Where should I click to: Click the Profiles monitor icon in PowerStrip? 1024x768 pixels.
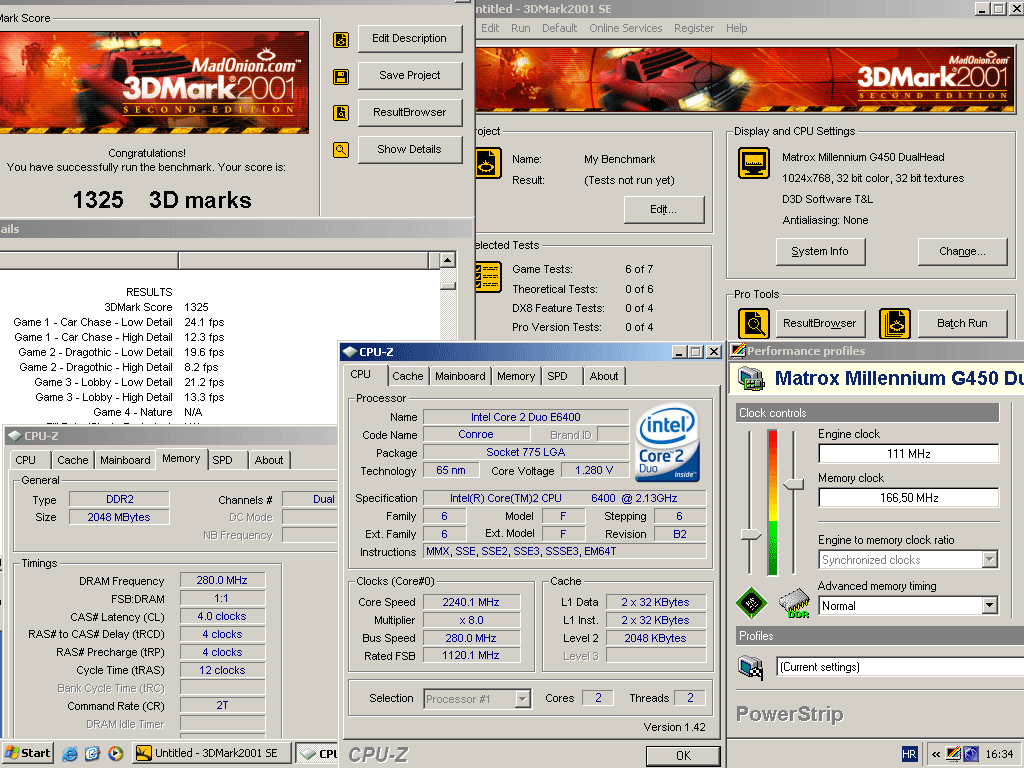point(751,667)
